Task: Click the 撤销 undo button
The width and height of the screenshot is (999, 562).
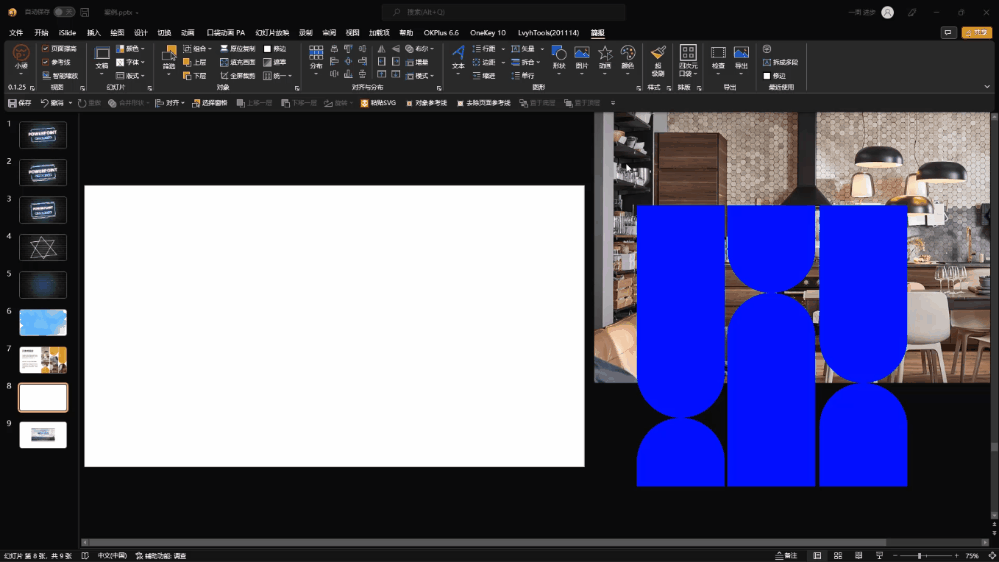Action: click(52, 103)
